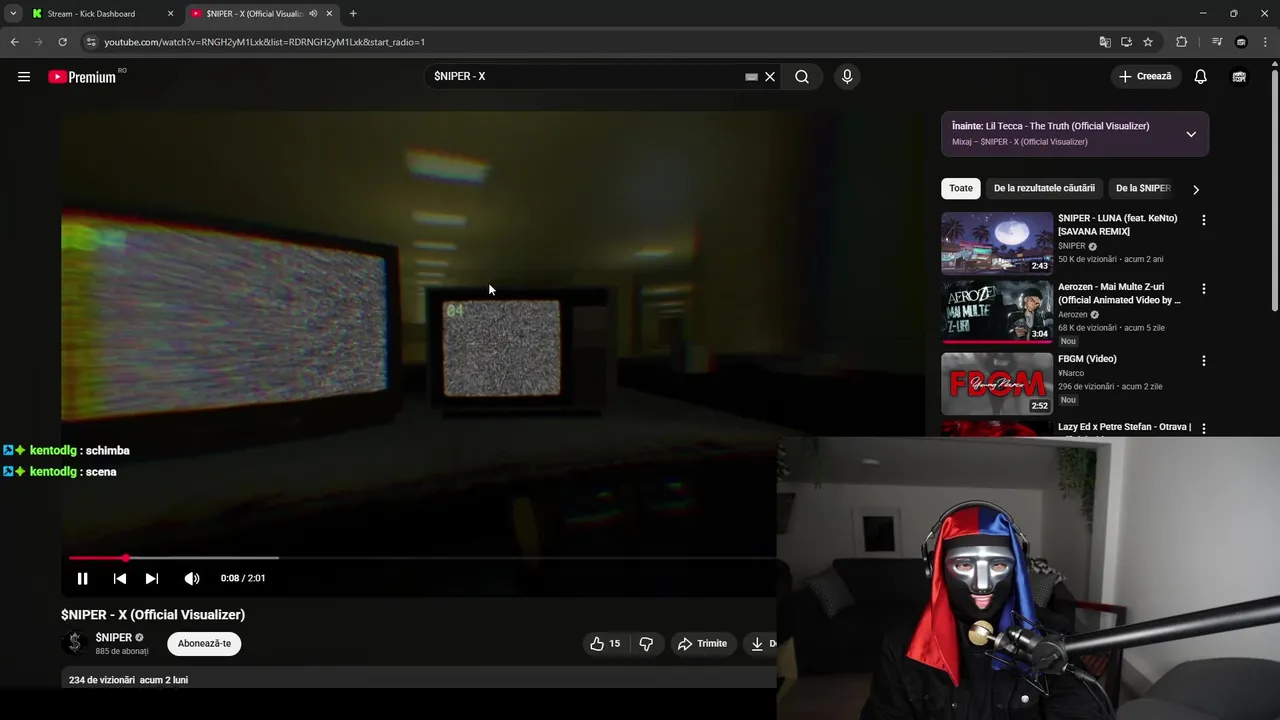Open options for FBGM (Video)
This screenshot has width=1280, height=720.
(x=1204, y=361)
